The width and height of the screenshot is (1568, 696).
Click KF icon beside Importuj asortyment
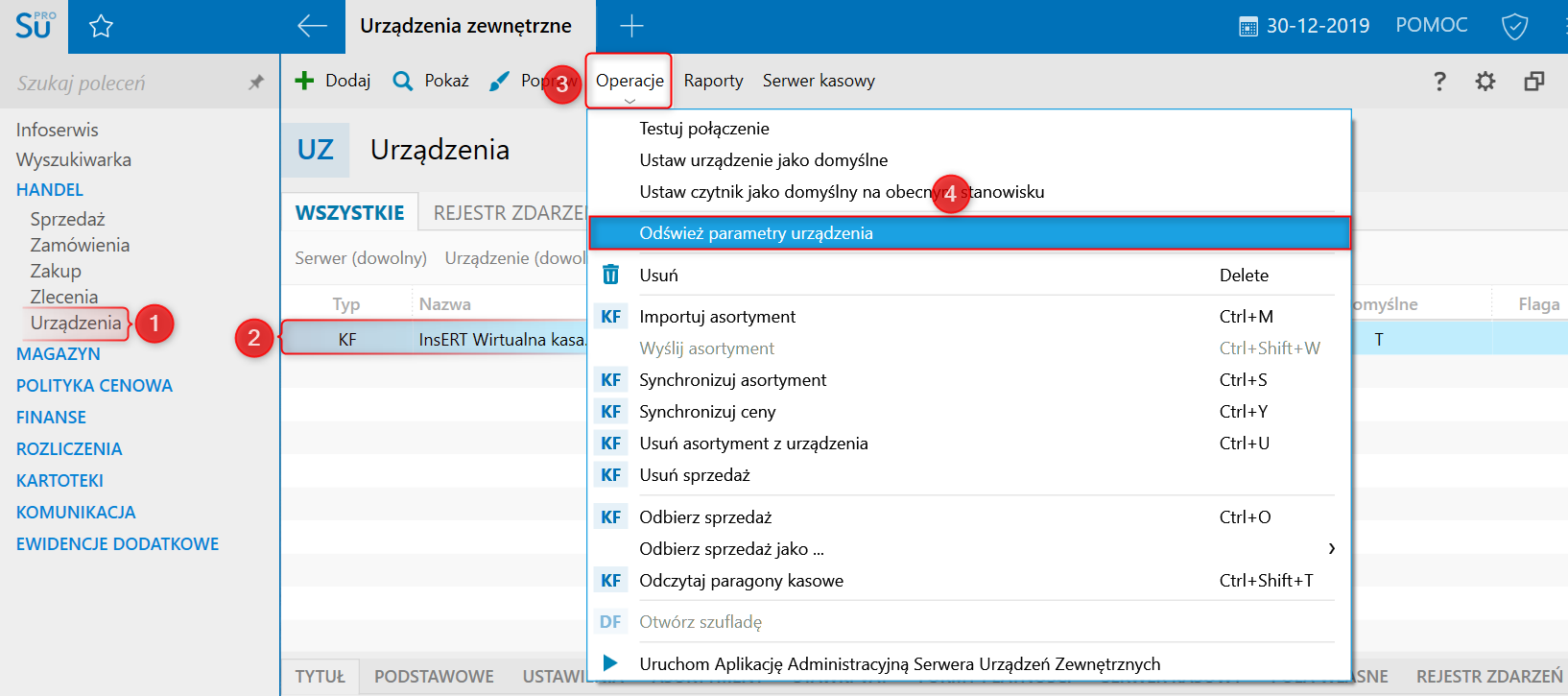(610, 317)
